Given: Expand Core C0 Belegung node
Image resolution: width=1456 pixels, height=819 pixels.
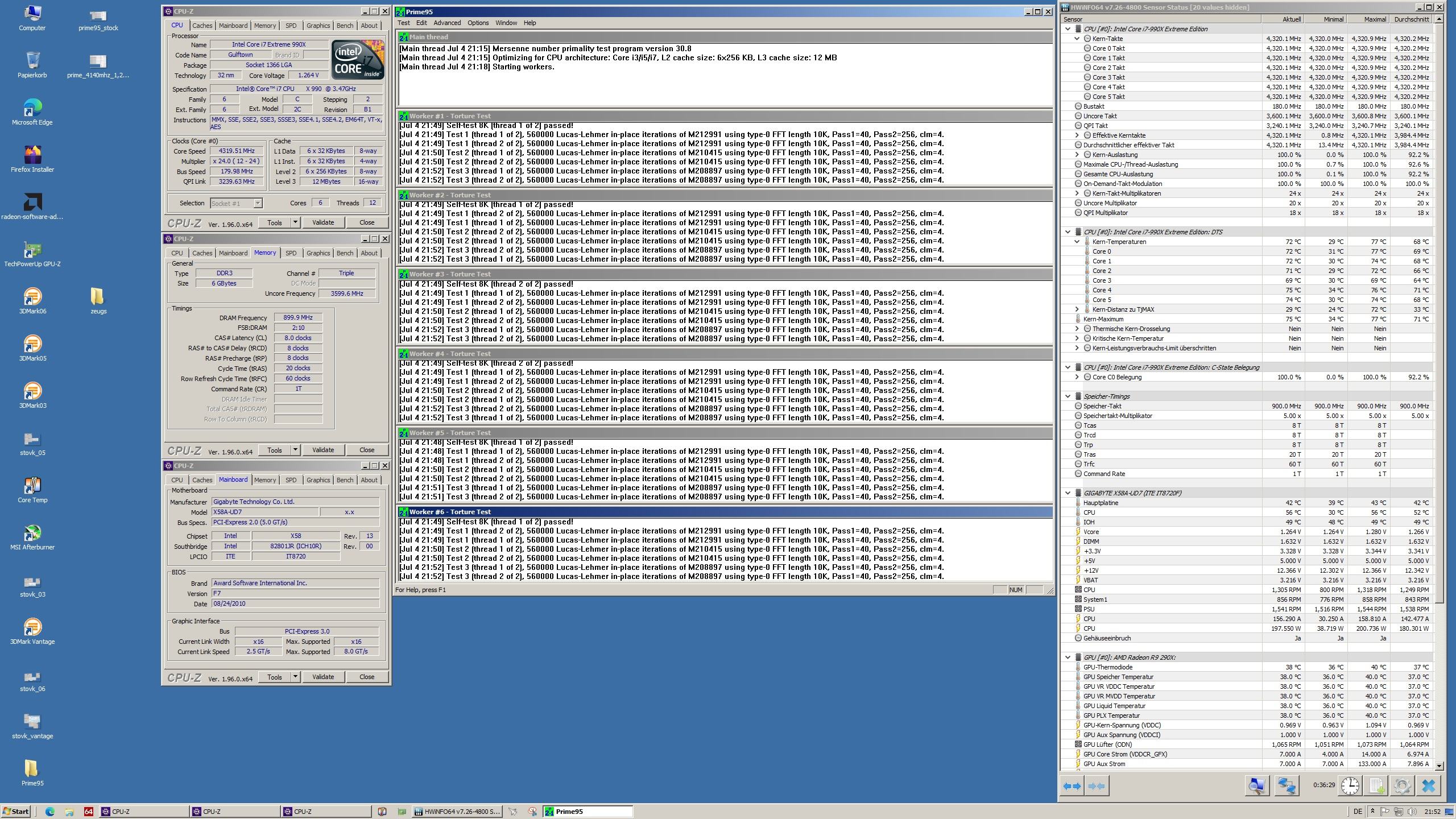Looking at the screenshot, I should click(1077, 377).
